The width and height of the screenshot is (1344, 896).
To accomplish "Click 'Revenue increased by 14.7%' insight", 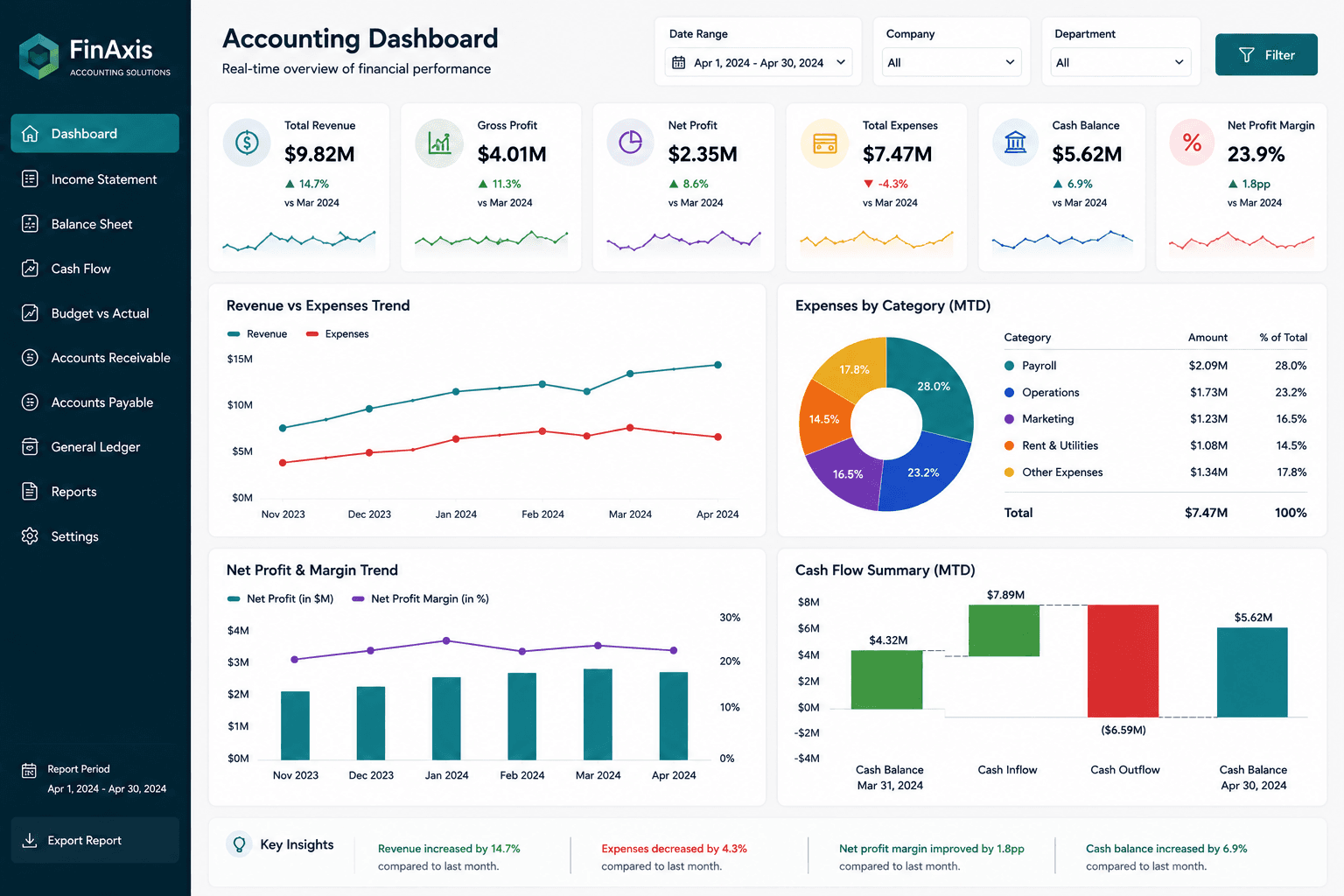I will tap(449, 849).
